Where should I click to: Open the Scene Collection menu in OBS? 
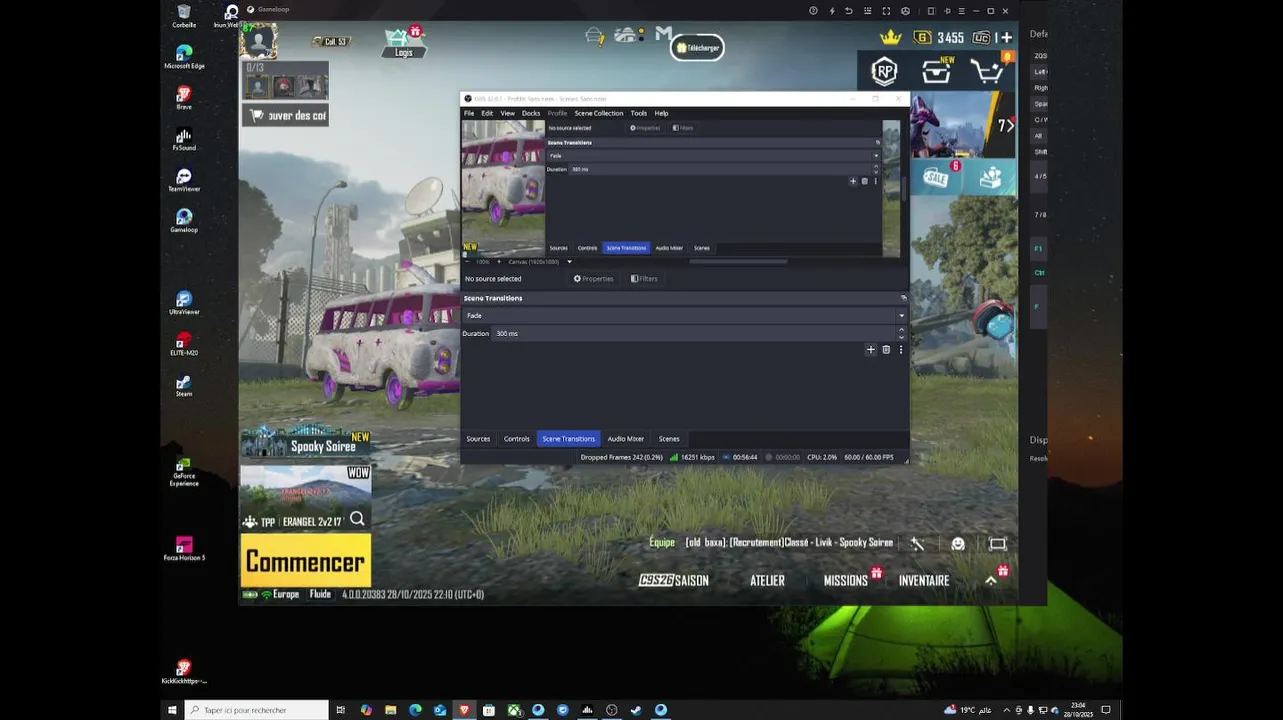599,113
